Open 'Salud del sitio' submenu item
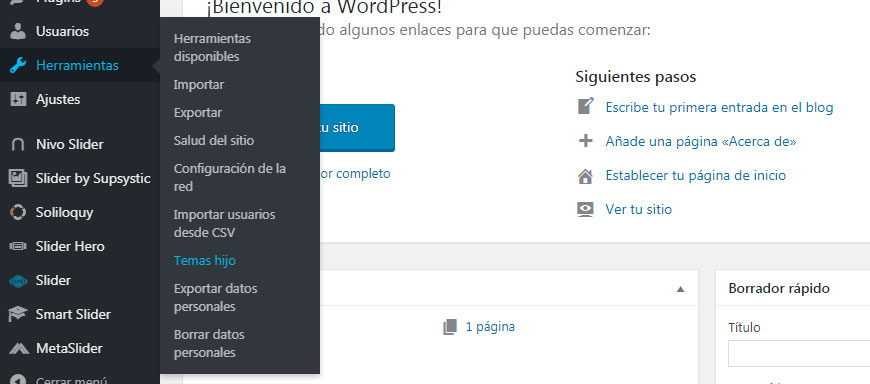Image resolution: width=870 pixels, height=384 pixels. coord(214,141)
